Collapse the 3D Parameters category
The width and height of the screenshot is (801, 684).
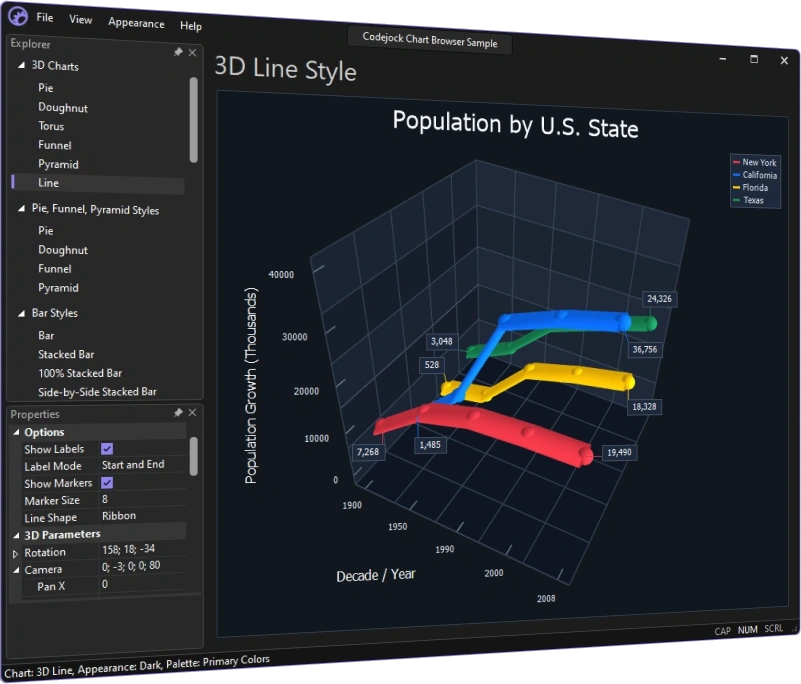pyautogui.click(x=16, y=535)
